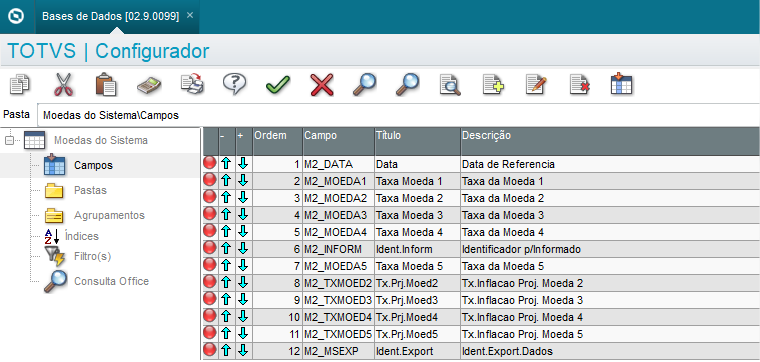Open Filtro(s) tree item
The image size is (760, 362).
(x=93, y=256)
